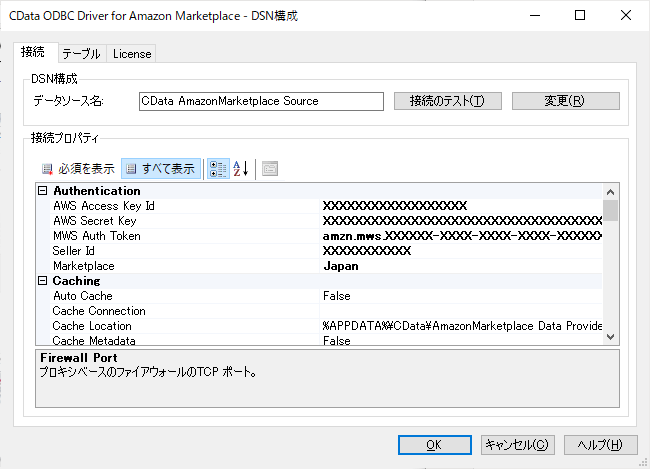Click the 変更(R) button
This screenshot has height=469, width=650.
click(565, 101)
